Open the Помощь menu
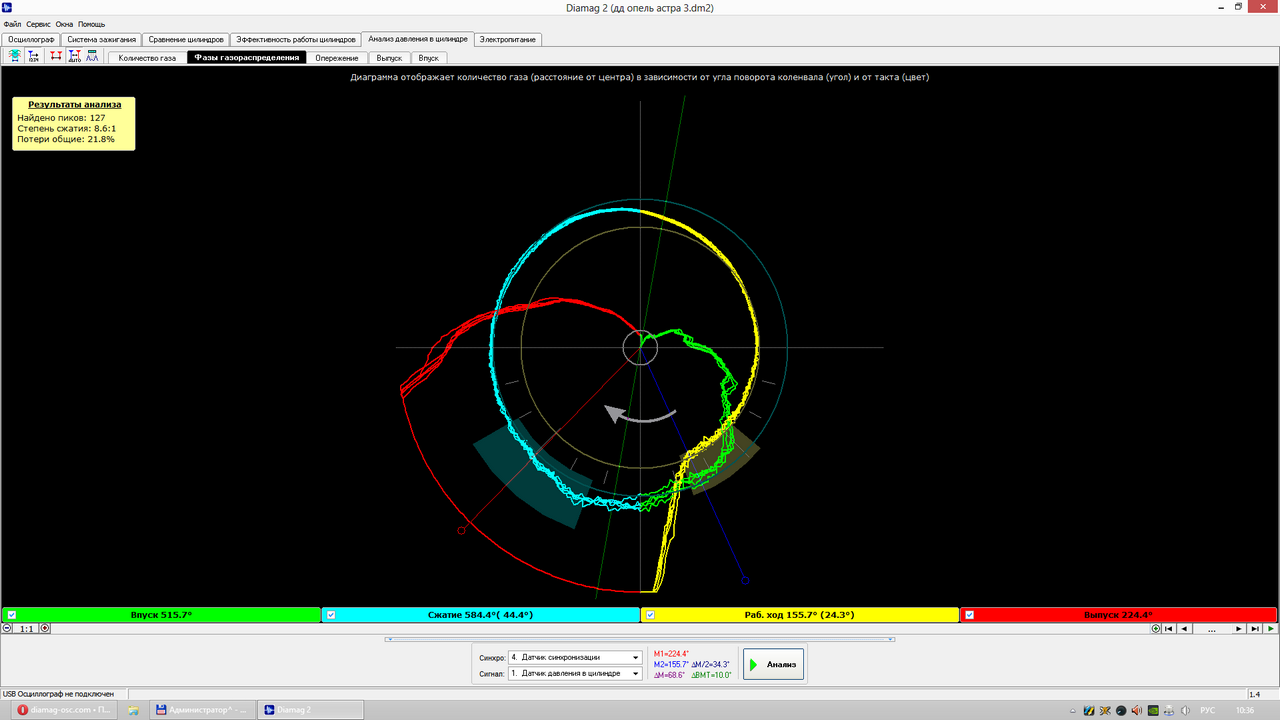Screen dimensions: 1280x720 pyautogui.click(x=91, y=23)
